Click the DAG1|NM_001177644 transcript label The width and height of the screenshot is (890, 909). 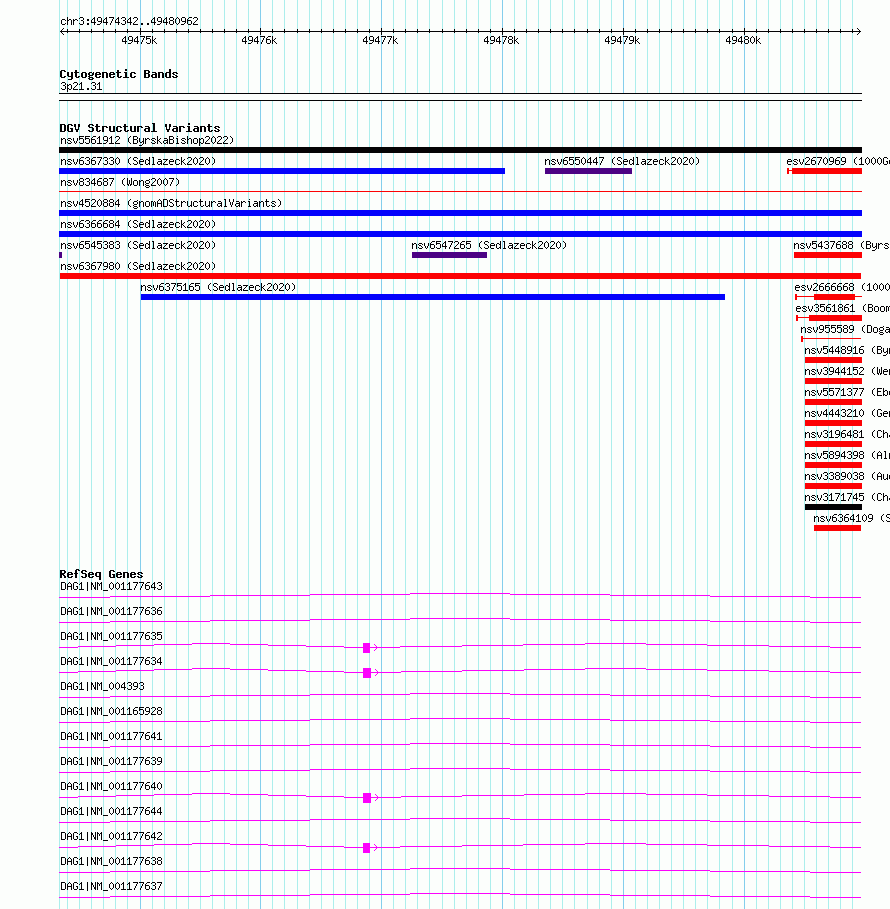[x=111, y=812]
